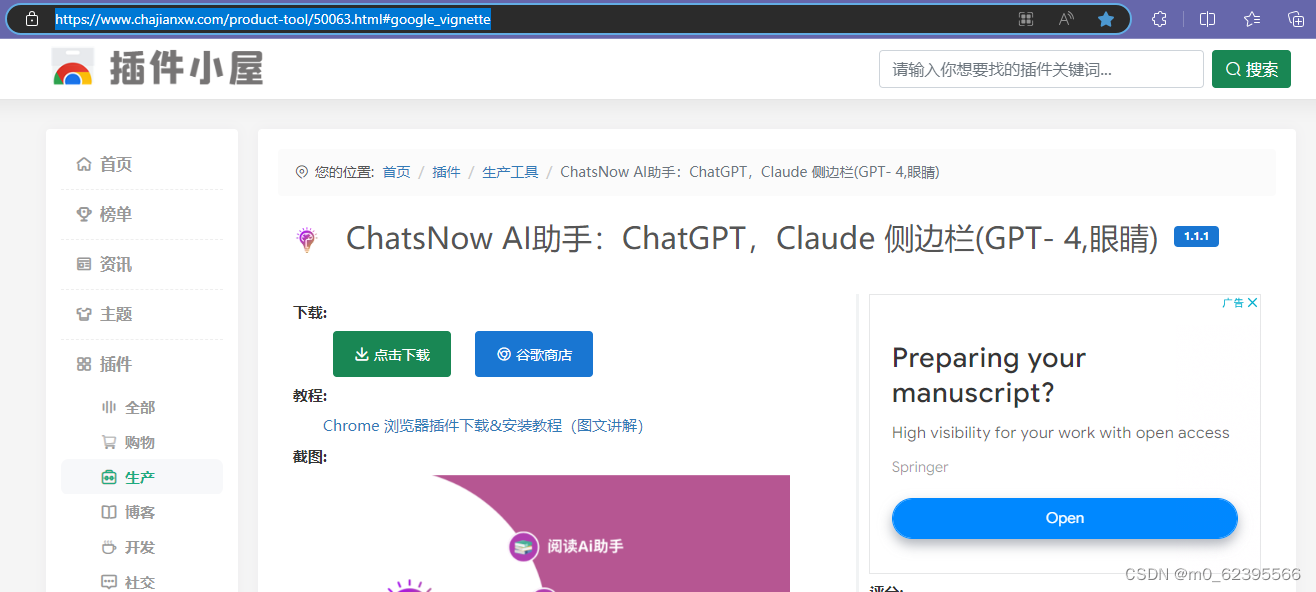
Task: Click the Springer advertiser text
Action: [x=920, y=467]
